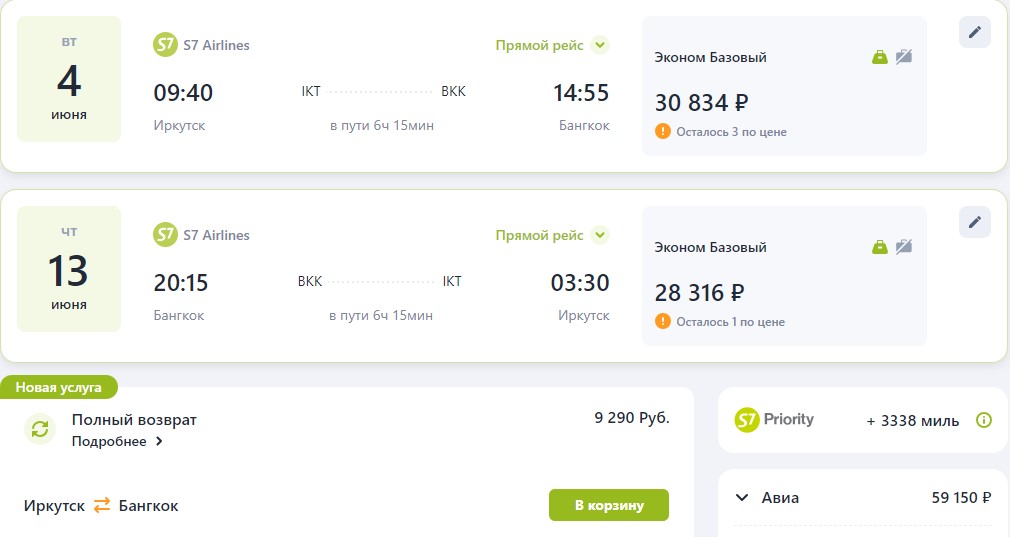
Task: Expand 'Прямой рейс' details for the return flight
Action: pos(599,235)
